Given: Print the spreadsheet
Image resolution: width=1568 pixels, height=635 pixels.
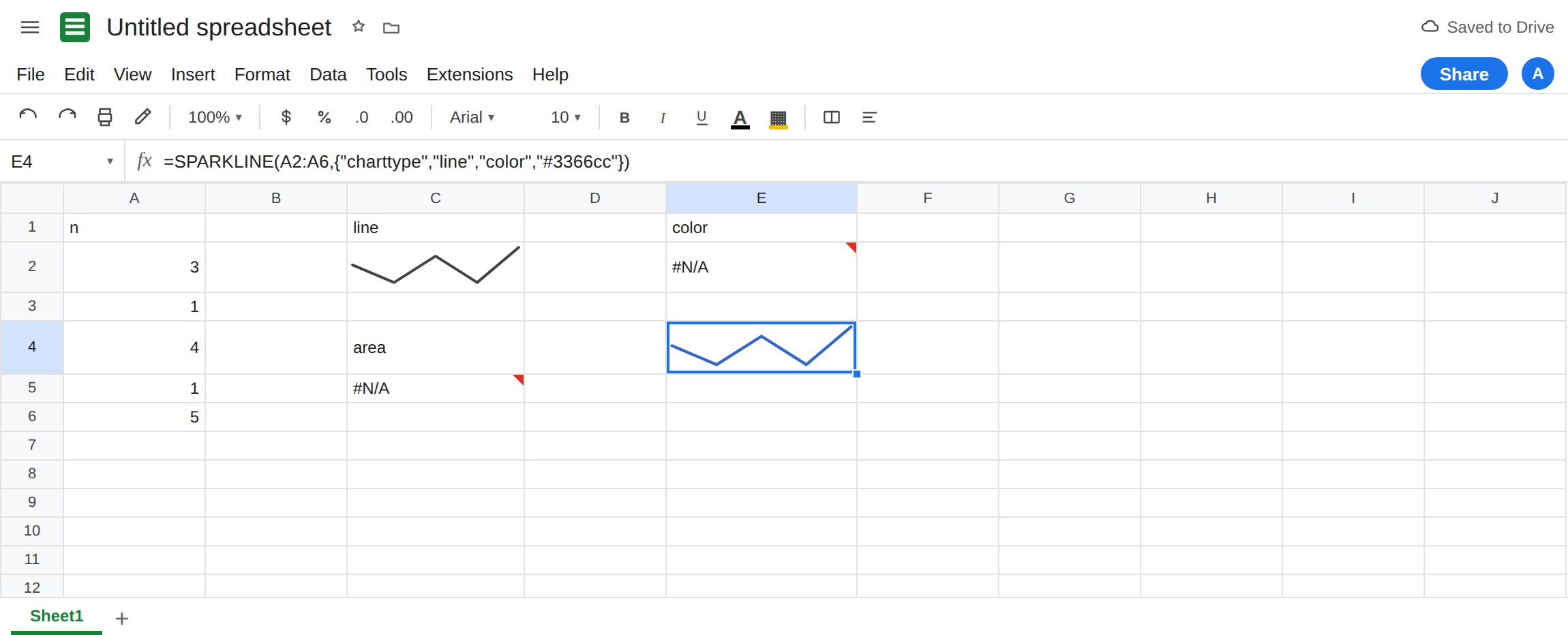Looking at the screenshot, I should click(105, 117).
